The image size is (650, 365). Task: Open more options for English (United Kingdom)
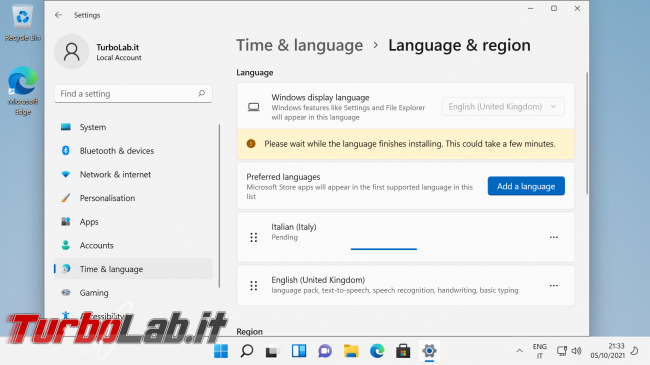pyautogui.click(x=553, y=285)
